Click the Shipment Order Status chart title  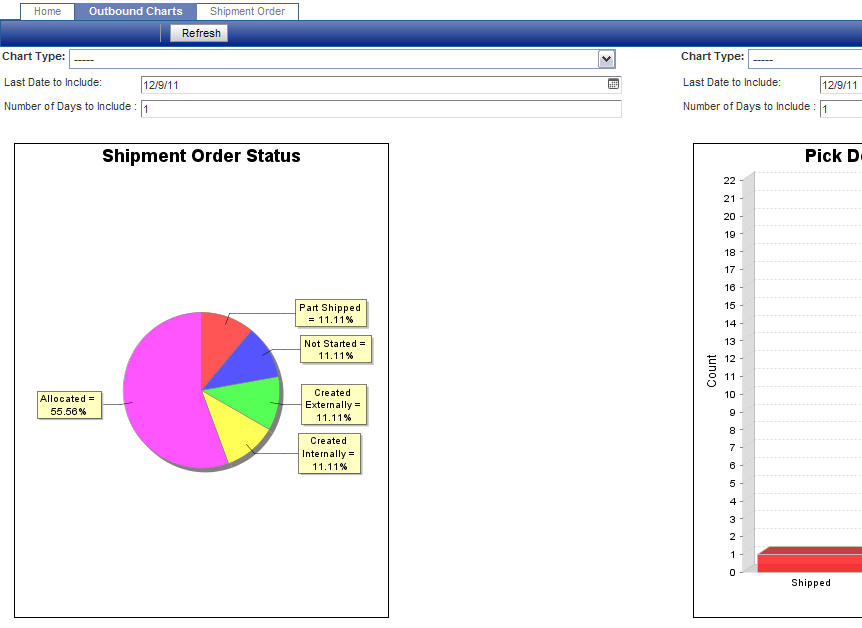pos(201,156)
